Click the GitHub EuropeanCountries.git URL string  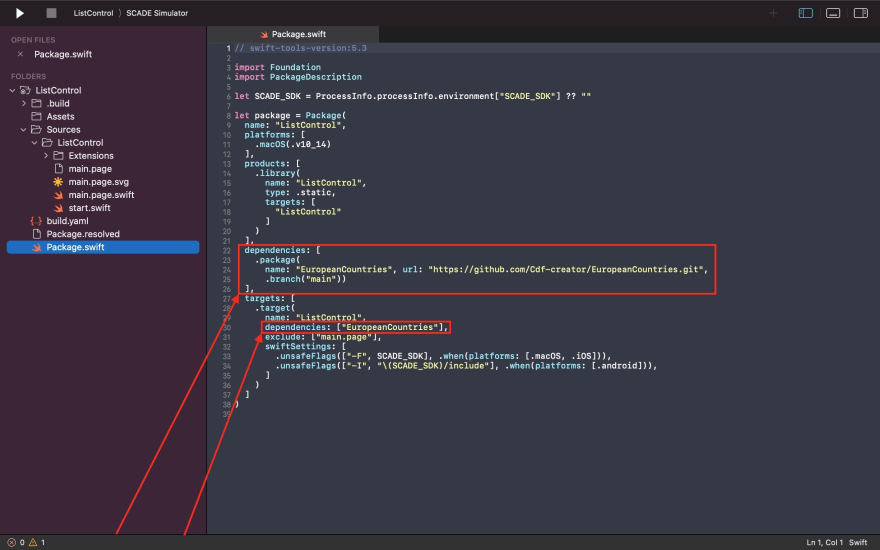[566, 269]
